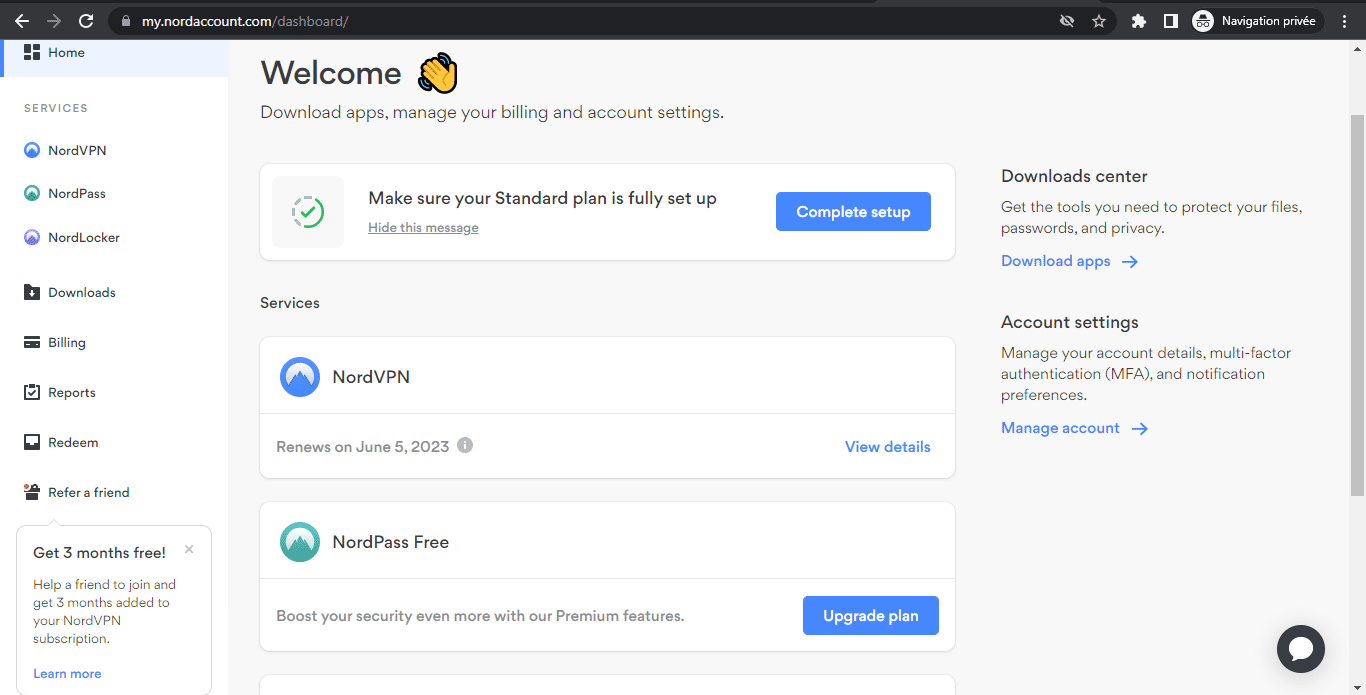1366x695 pixels.
Task: Open the Downloads sidebar item
Action: pos(81,293)
